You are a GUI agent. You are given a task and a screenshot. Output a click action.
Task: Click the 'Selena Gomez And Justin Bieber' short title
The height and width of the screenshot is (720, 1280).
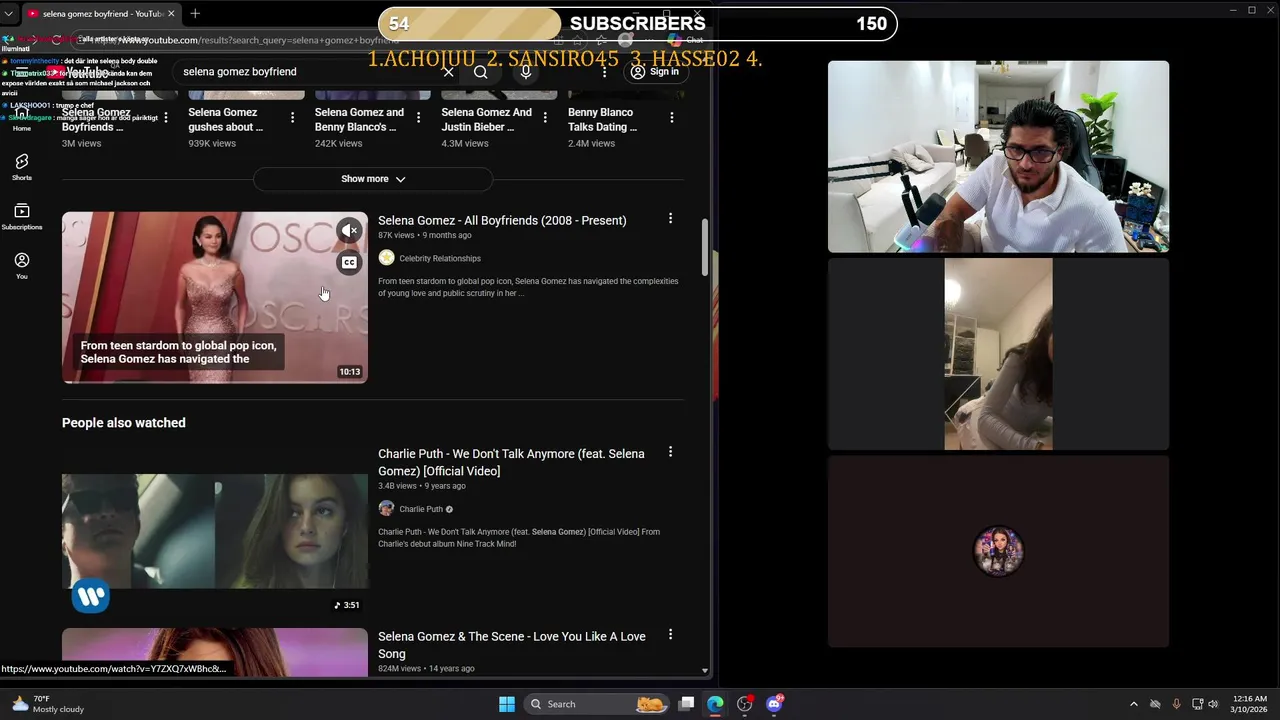tap(486, 120)
